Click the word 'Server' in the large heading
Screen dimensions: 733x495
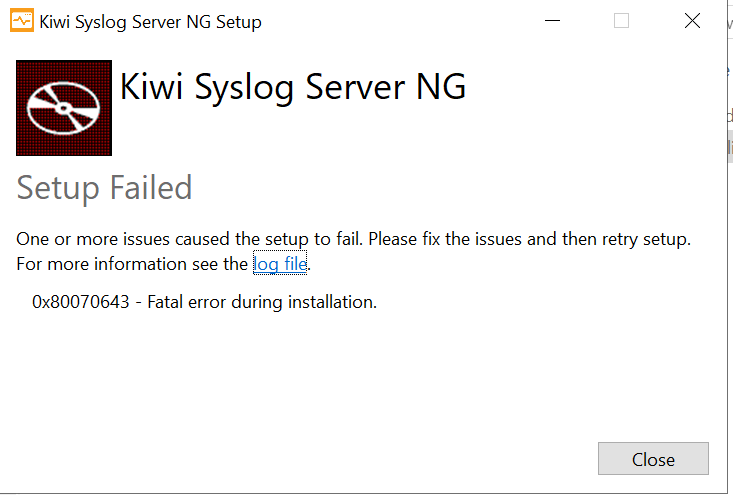coord(354,87)
